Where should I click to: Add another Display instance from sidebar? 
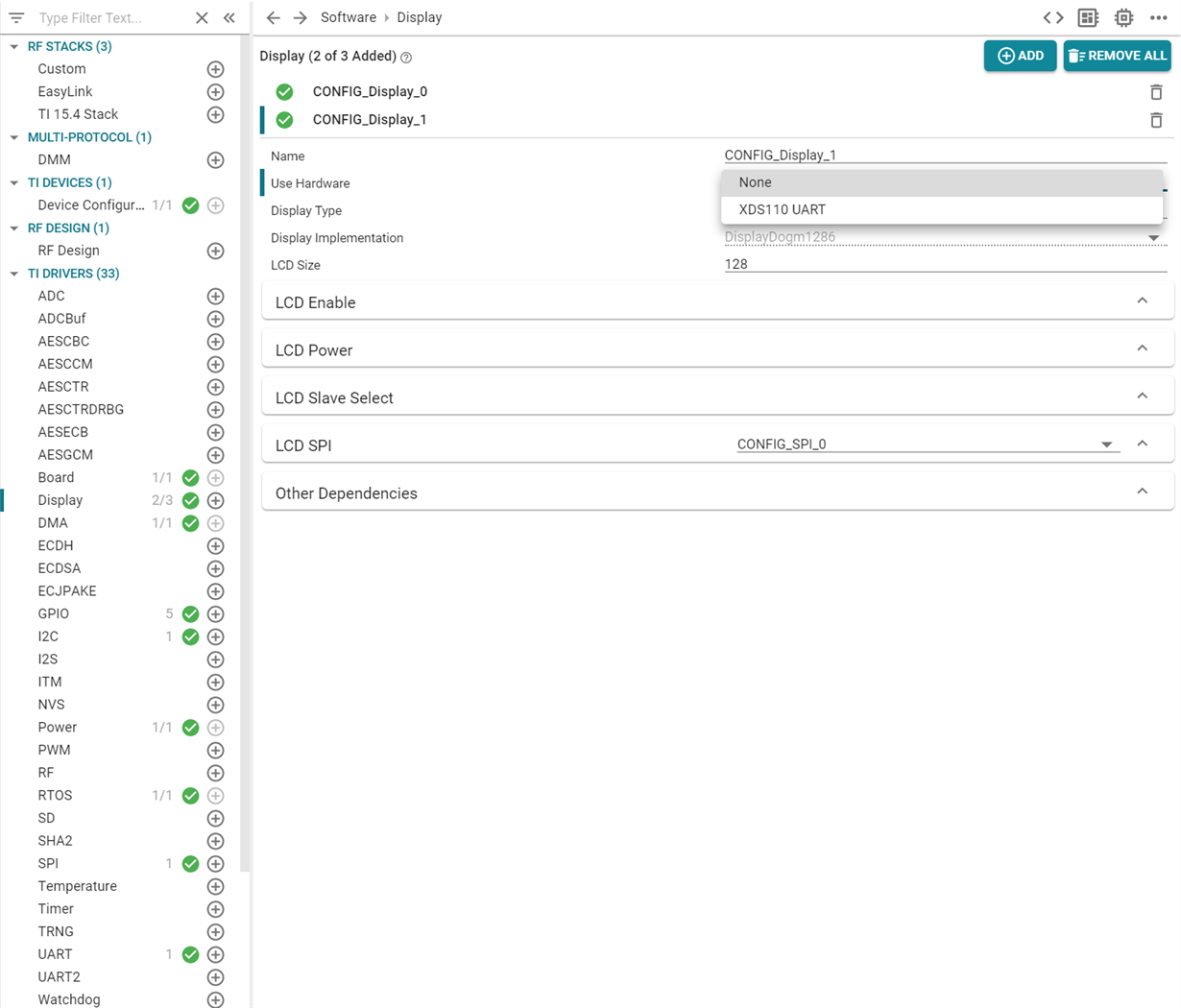pos(215,501)
